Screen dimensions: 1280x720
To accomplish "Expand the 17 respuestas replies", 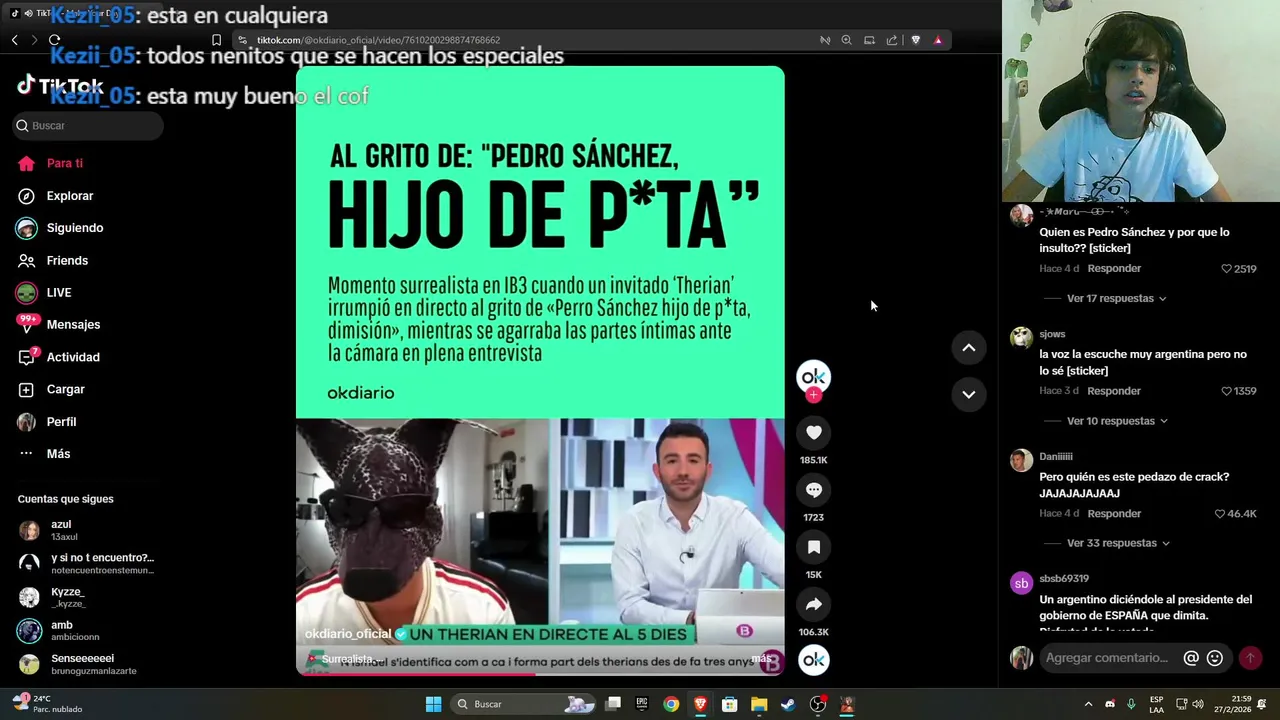I will [1116, 299].
